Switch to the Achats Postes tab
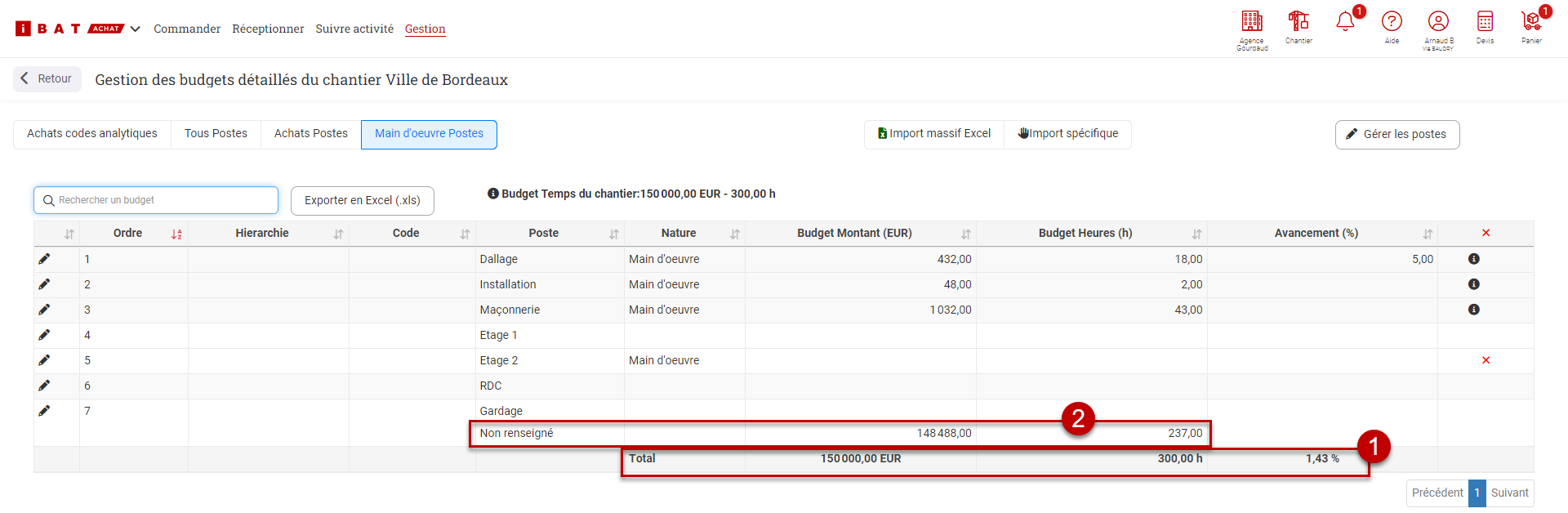The height and width of the screenshot is (513, 1568). (310, 134)
